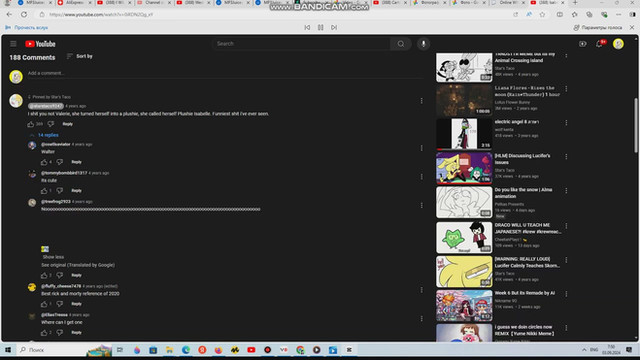The width and height of the screenshot is (640, 360).
Task: Open the Windows Start menu
Action: 8,350
